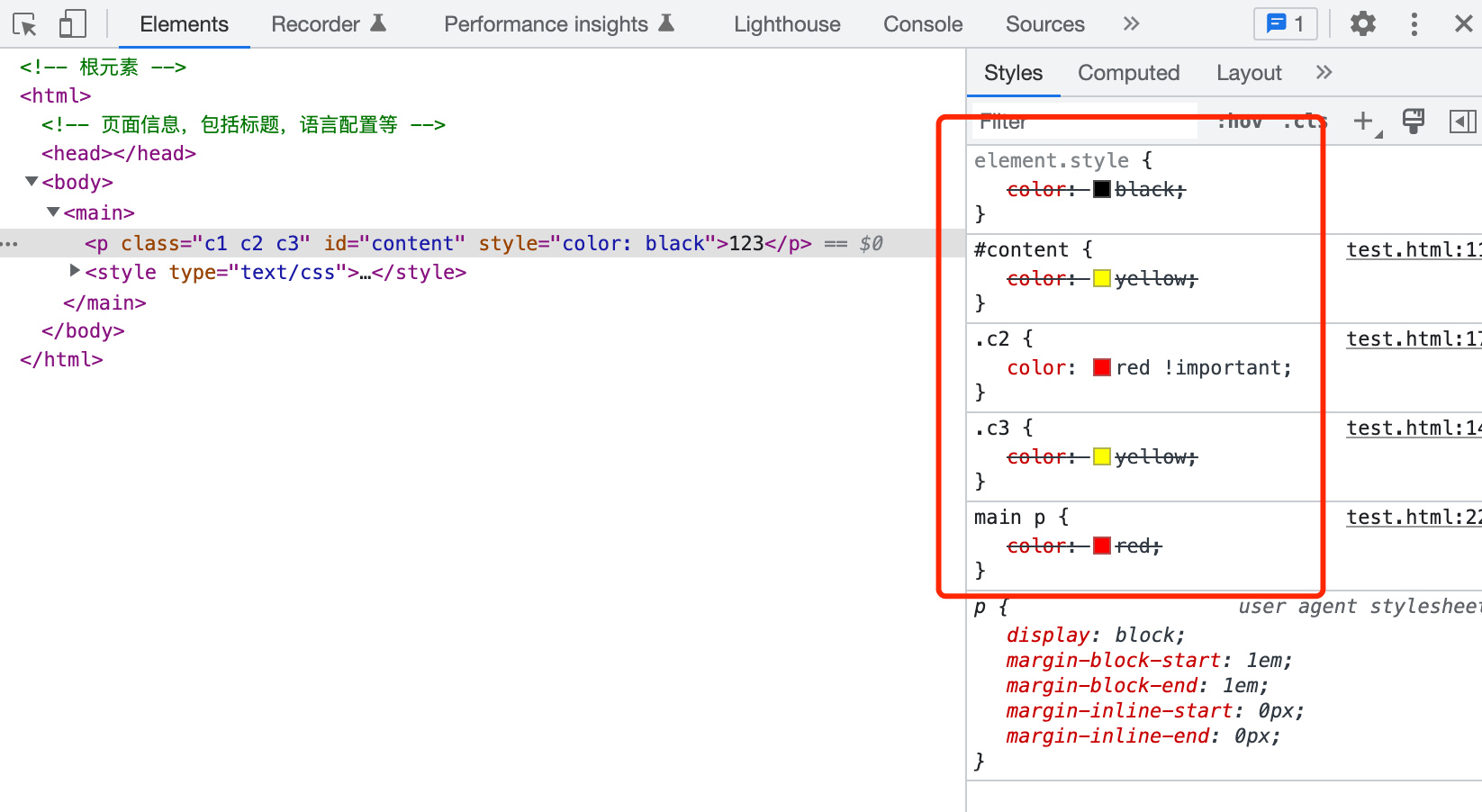Select the html opening tag row
Viewport: 1482px width, 812px height.
coord(56,95)
